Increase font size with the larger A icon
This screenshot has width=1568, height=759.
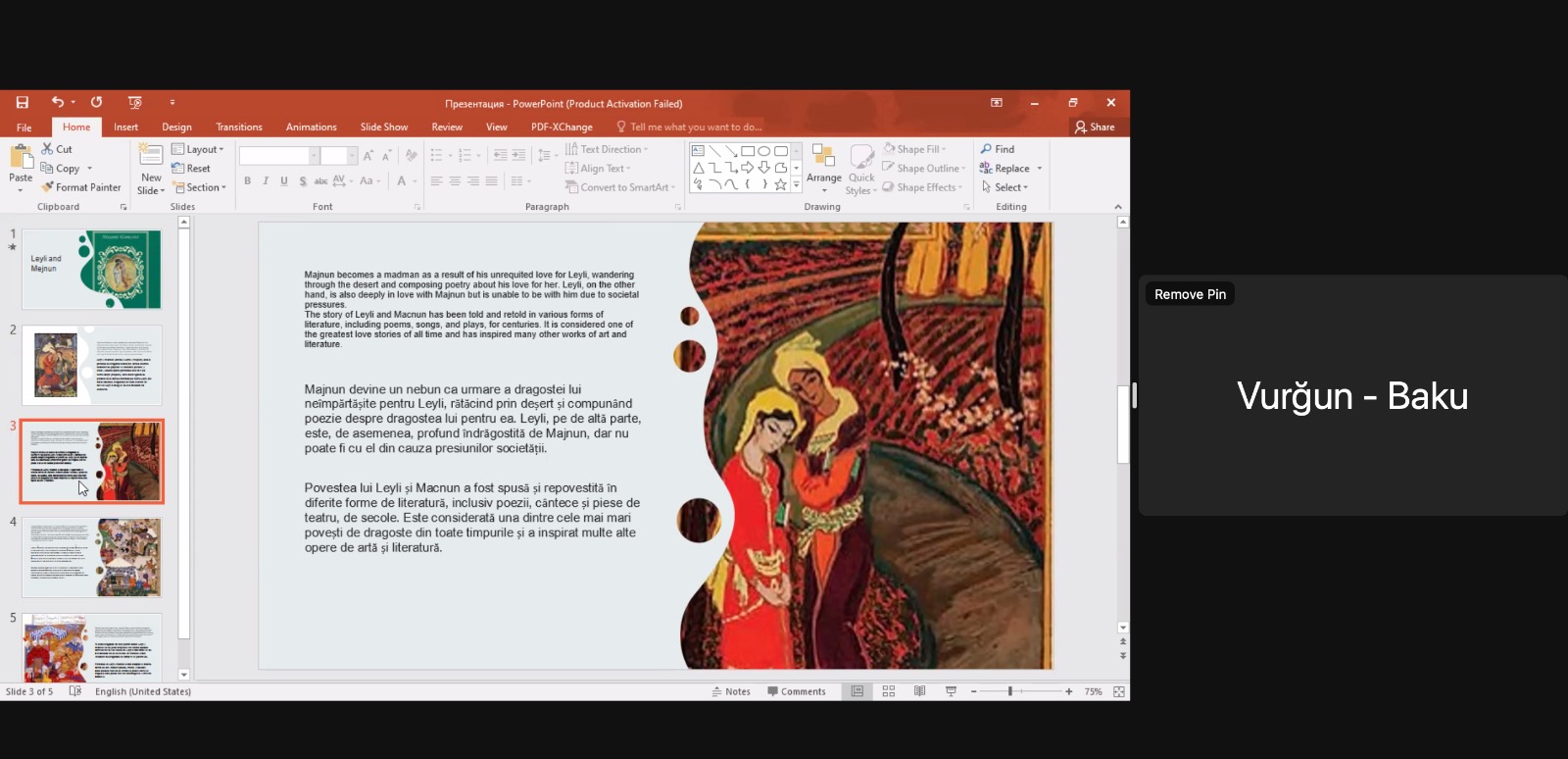click(368, 155)
